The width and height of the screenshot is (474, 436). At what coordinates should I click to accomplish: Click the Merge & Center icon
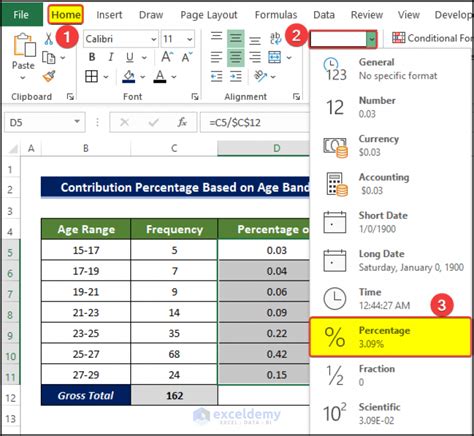(x=275, y=57)
